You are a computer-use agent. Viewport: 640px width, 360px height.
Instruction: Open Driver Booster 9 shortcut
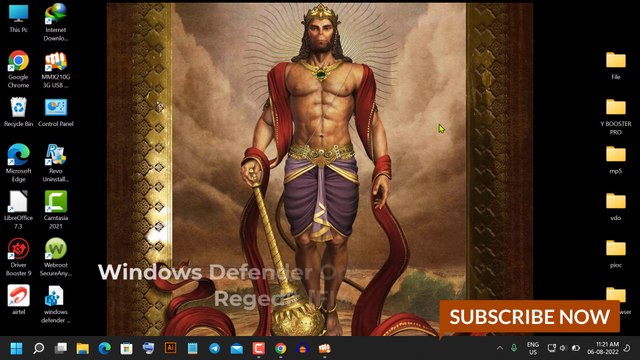[x=18, y=257]
